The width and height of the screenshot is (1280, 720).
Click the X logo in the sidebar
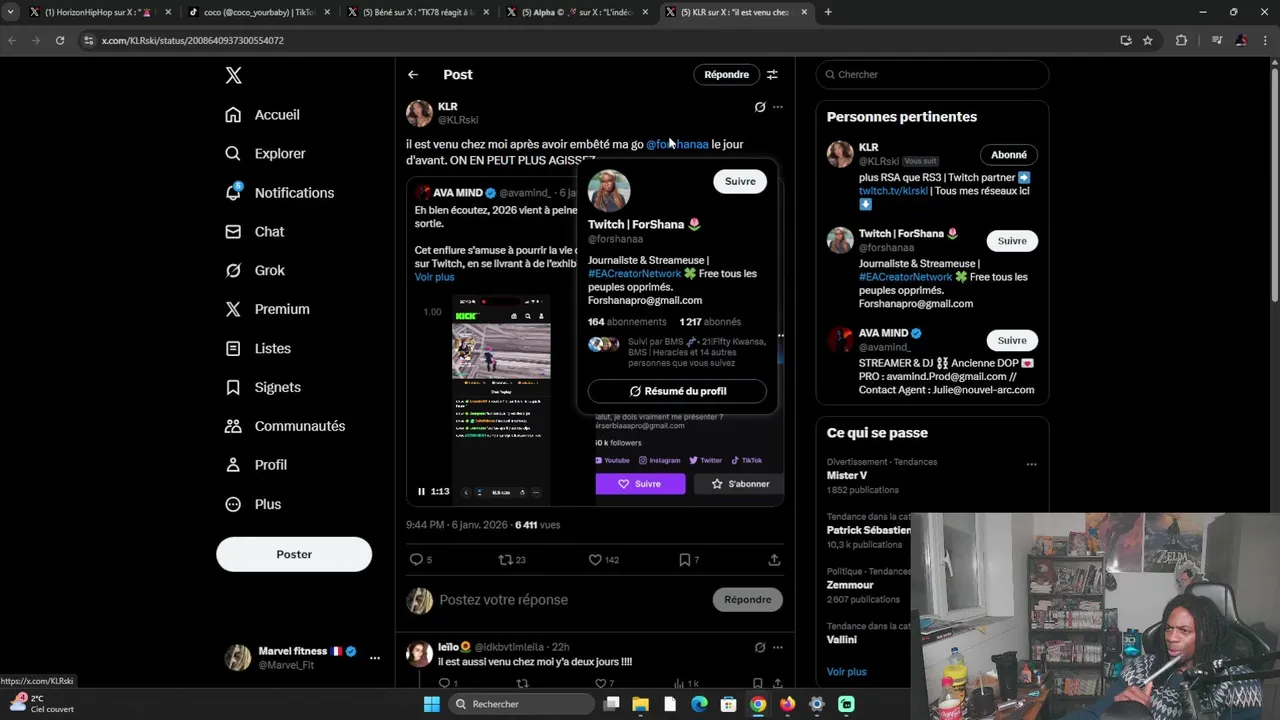coord(233,75)
